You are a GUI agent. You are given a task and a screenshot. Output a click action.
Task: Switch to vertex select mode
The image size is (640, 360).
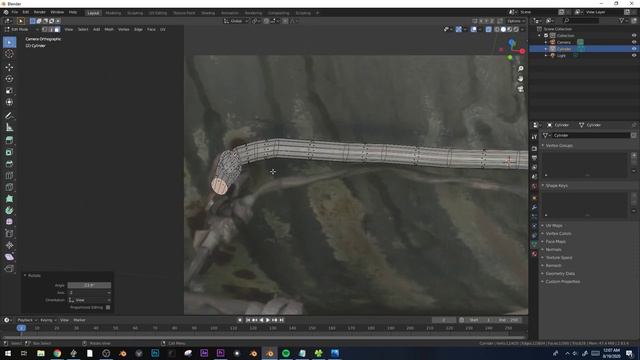tap(44, 29)
